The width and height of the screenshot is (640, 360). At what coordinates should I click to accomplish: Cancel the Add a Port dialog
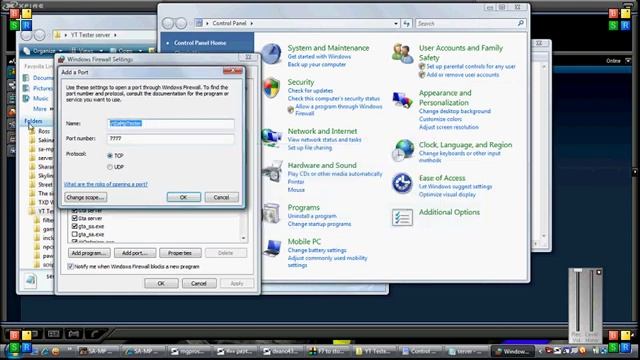(221, 197)
